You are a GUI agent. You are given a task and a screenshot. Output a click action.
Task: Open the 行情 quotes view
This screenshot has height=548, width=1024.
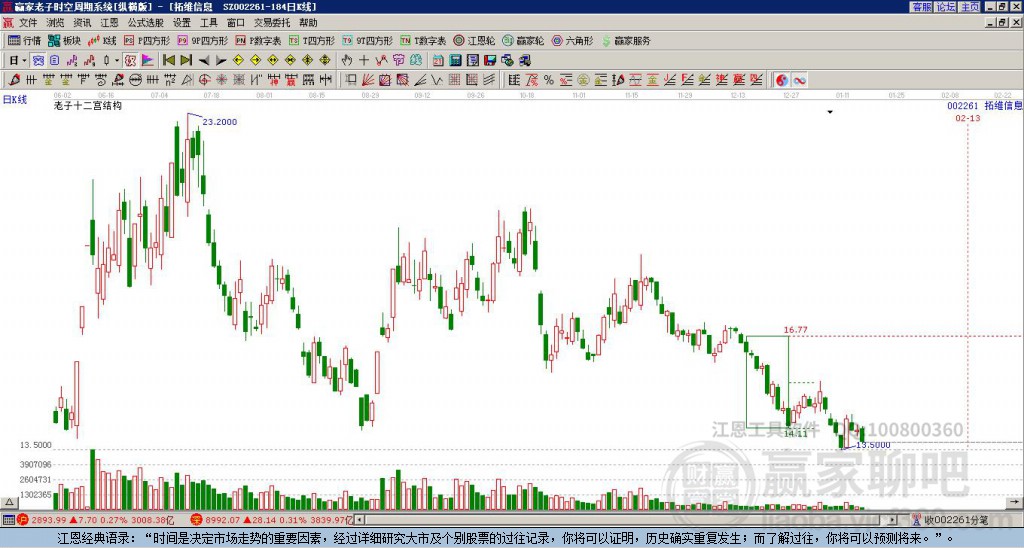25,40
